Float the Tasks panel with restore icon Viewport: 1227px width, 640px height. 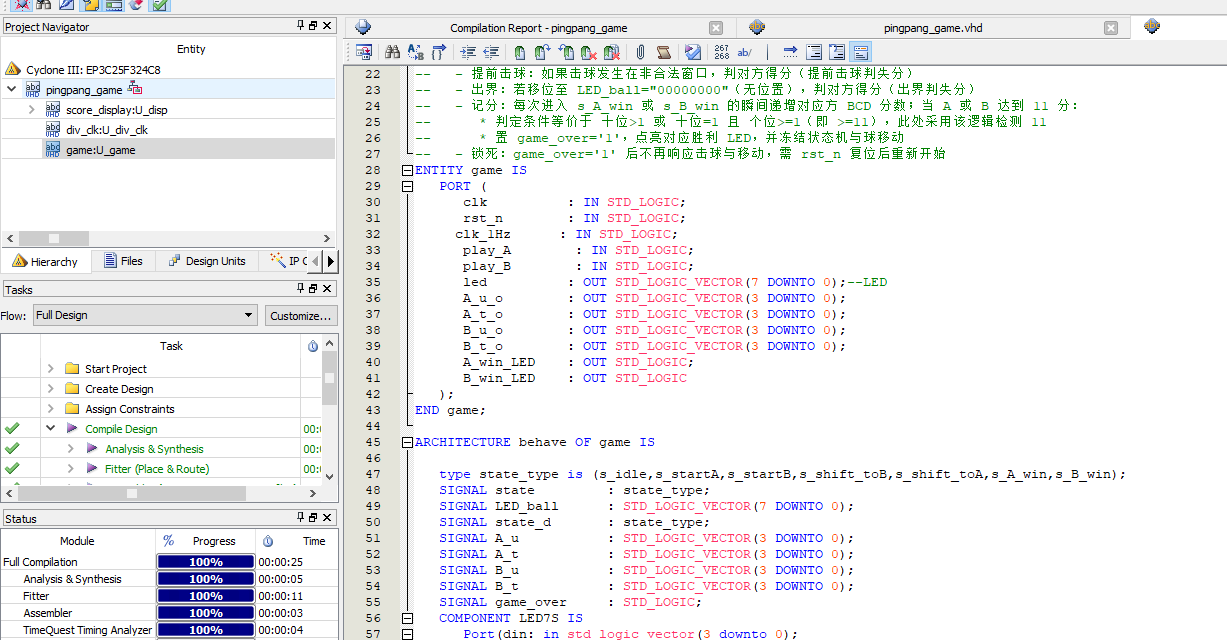[313, 289]
